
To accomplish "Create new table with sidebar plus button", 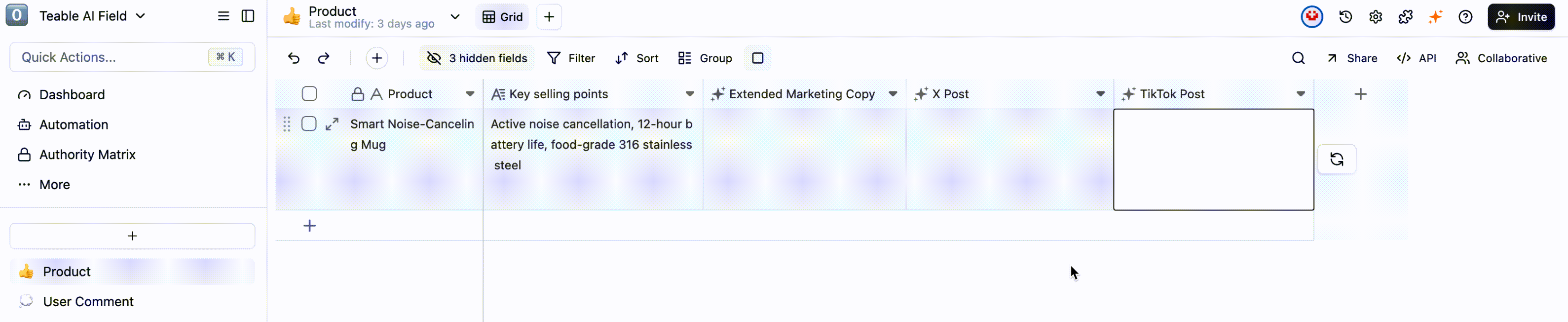I will pyautogui.click(x=133, y=236).
